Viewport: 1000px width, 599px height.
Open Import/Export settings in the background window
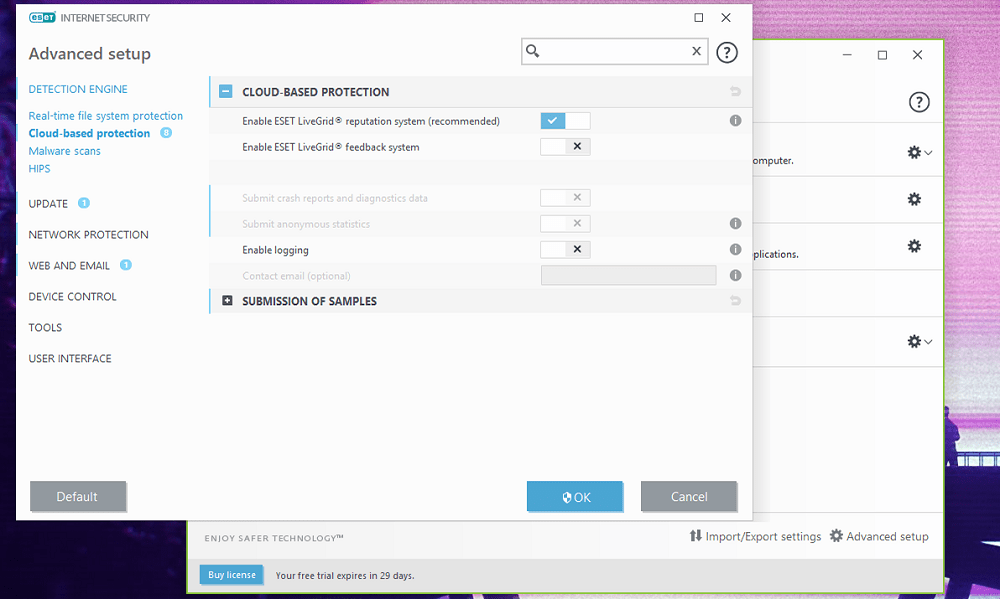point(755,536)
